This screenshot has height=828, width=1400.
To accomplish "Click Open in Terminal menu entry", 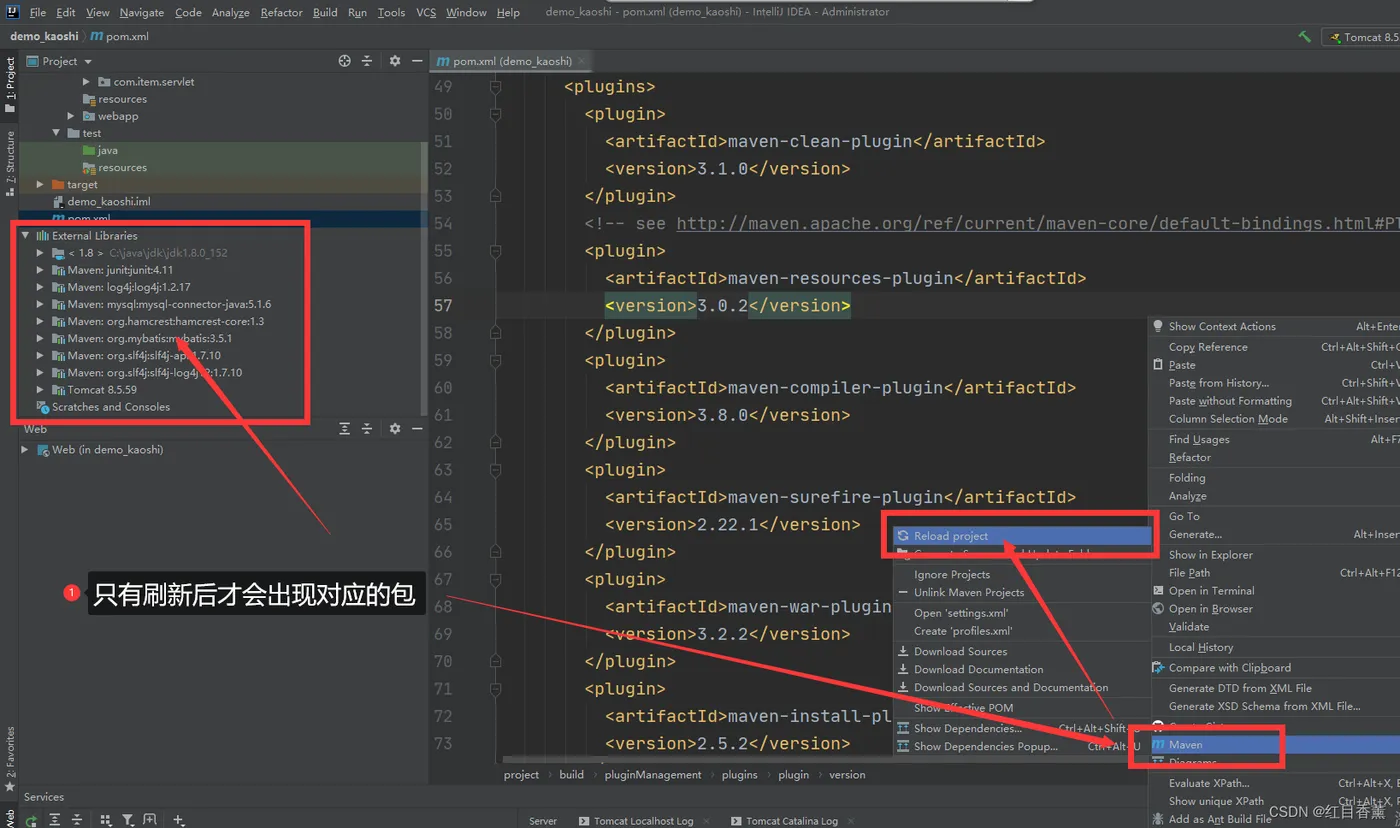I will click(1211, 590).
